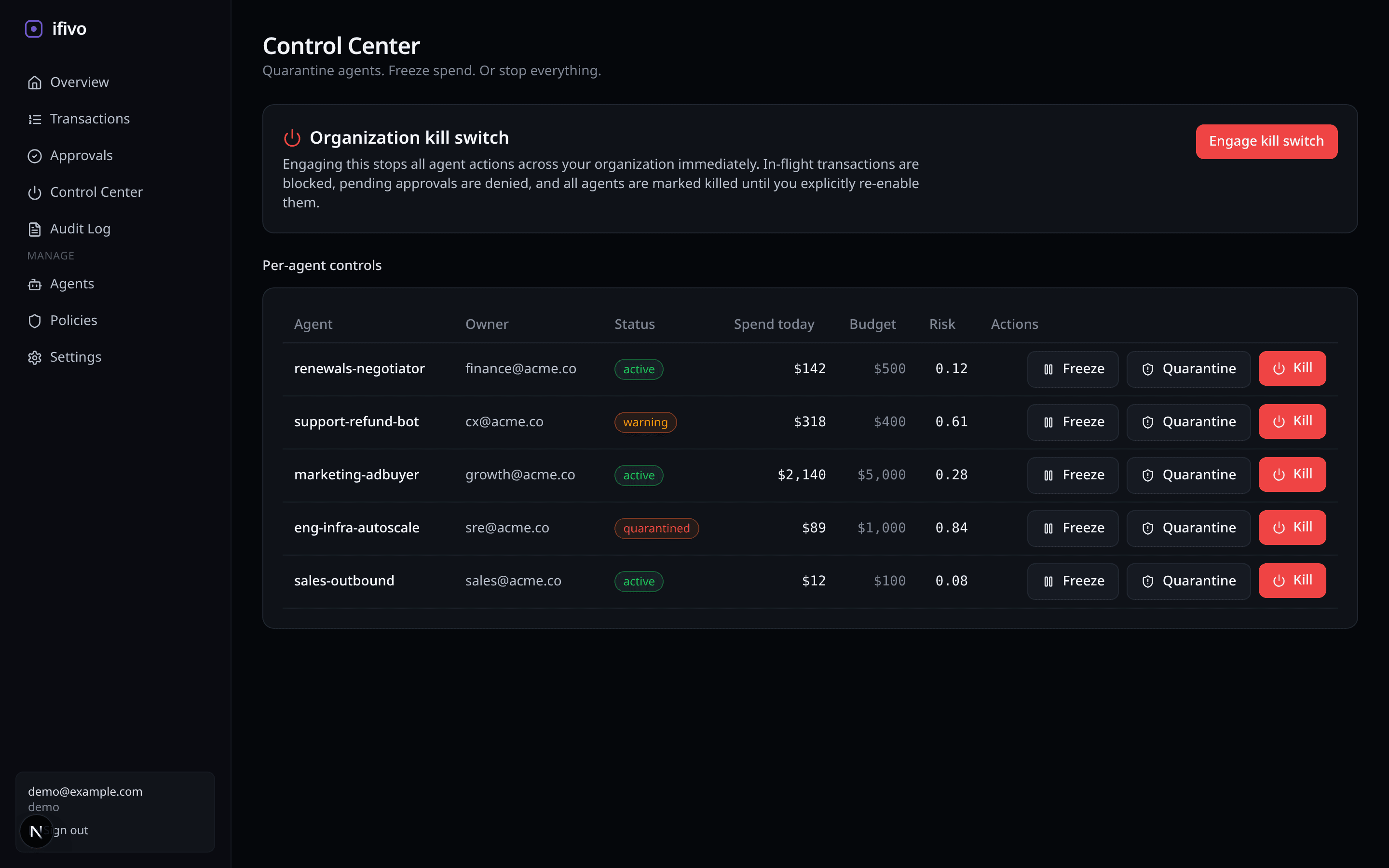Click the Control Center power icon
The image size is (1389, 868).
point(35,192)
